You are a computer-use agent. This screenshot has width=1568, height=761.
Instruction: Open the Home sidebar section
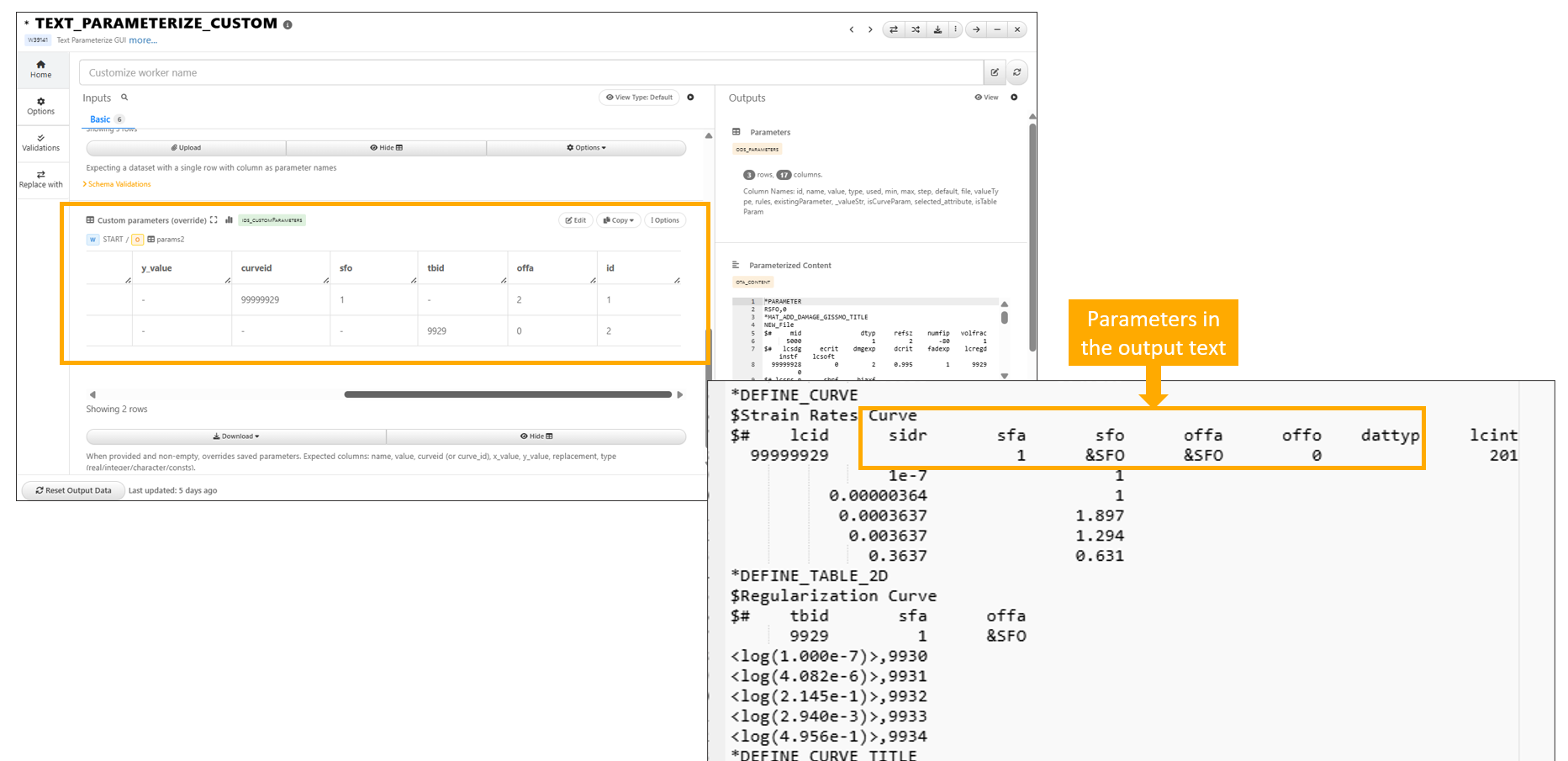click(40, 69)
